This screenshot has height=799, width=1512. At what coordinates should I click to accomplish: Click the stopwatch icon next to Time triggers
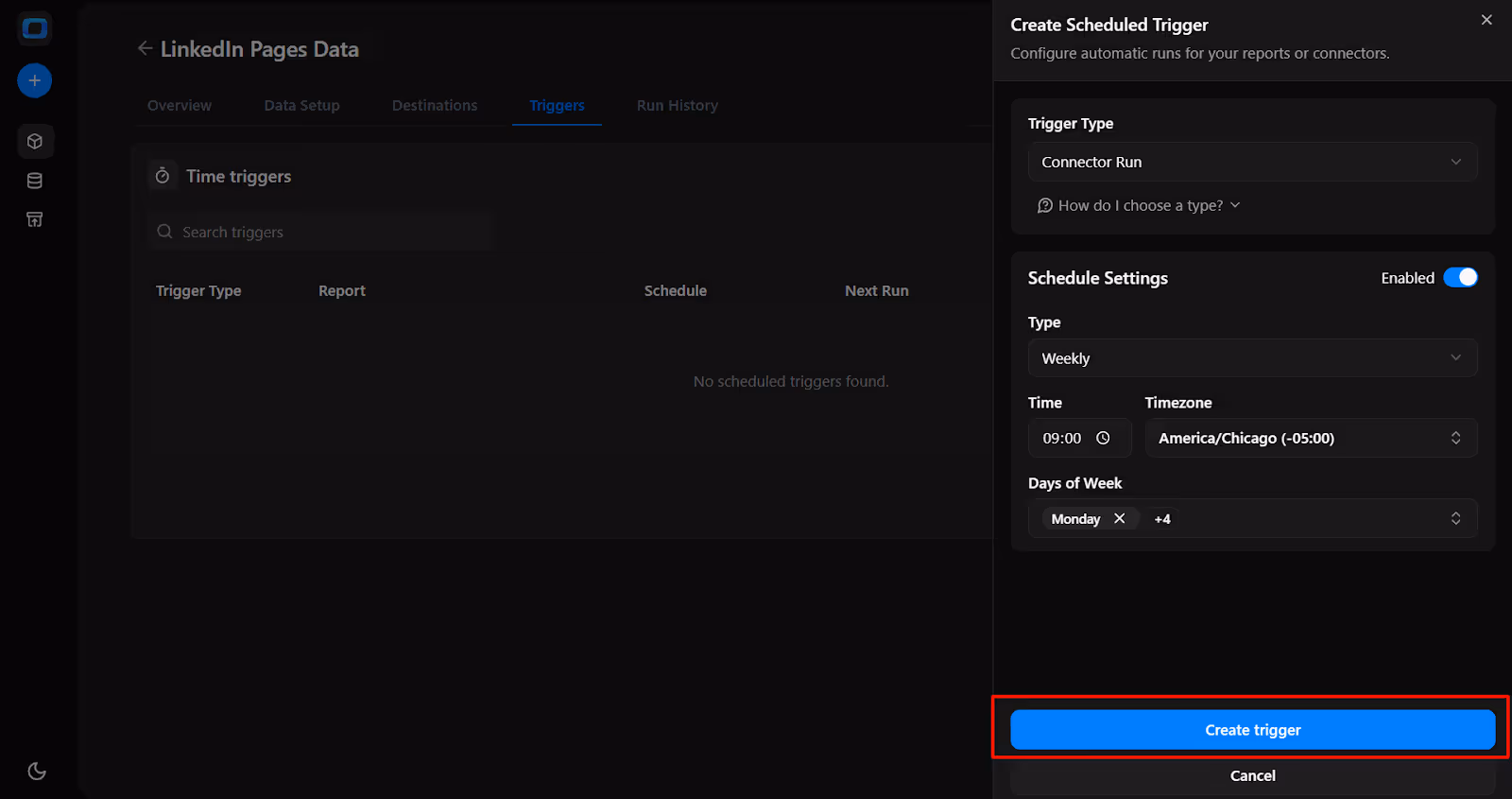(163, 176)
